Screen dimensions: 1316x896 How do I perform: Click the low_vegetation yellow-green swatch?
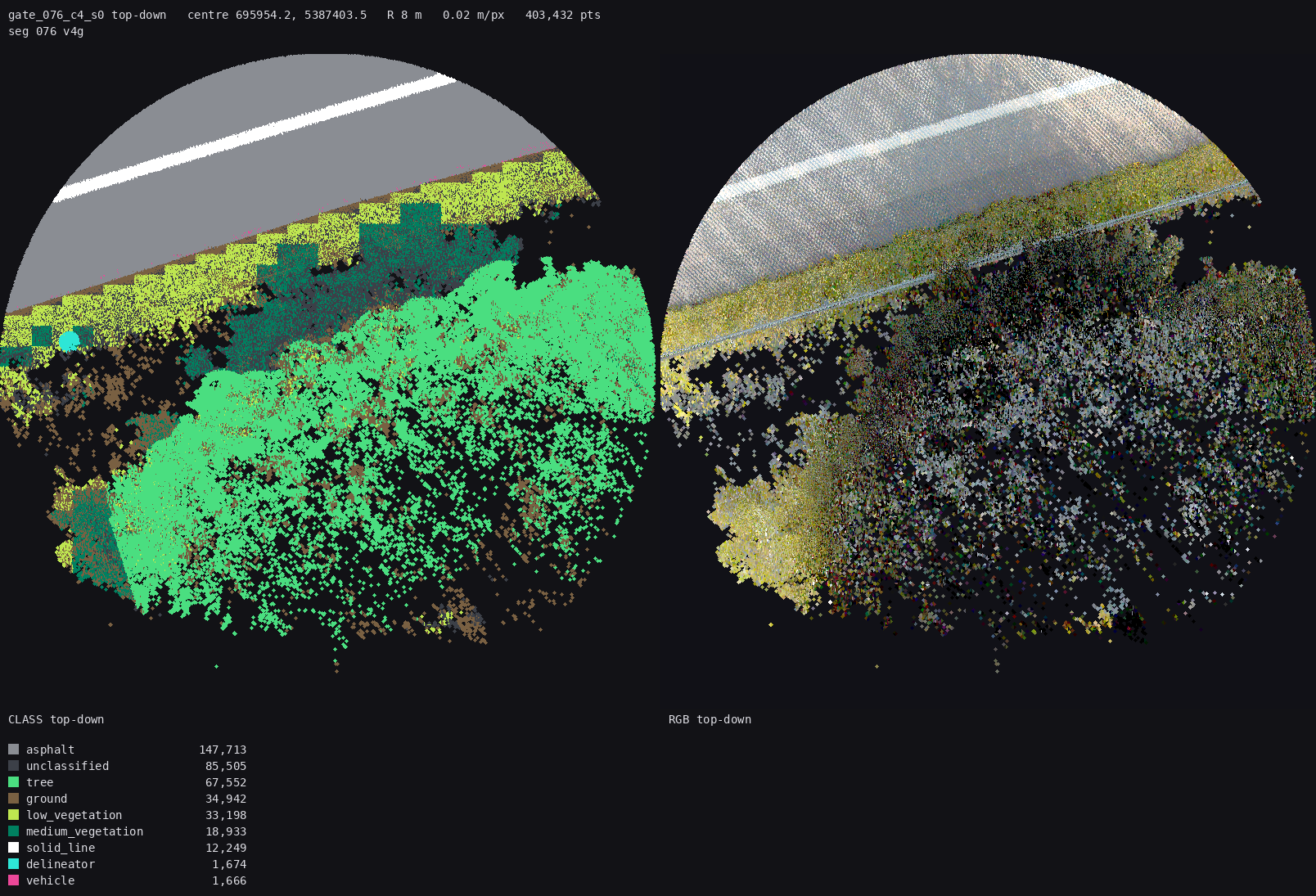[13, 815]
